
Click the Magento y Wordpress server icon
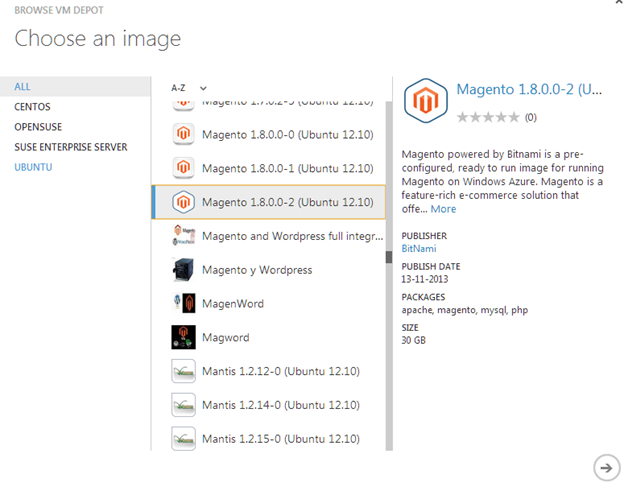[x=182, y=270]
